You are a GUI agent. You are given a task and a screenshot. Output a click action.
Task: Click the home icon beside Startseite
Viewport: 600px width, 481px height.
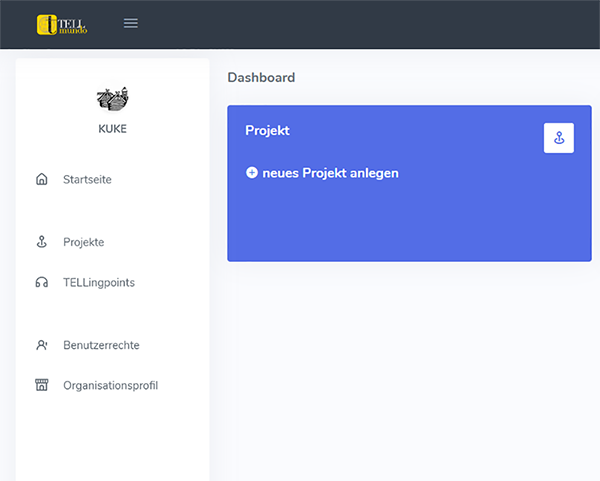[41, 180]
